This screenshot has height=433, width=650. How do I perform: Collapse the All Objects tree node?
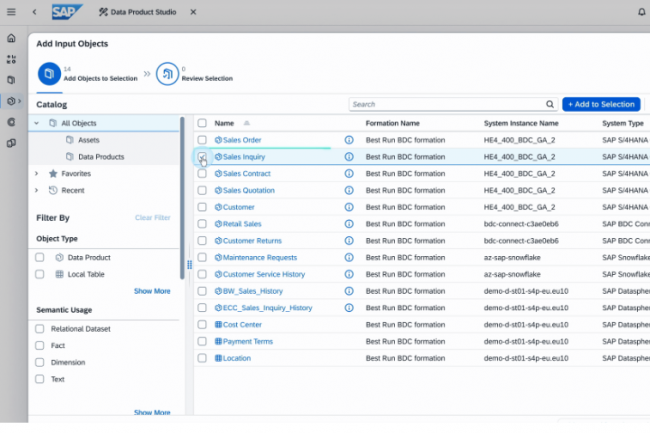pos(37,123)
